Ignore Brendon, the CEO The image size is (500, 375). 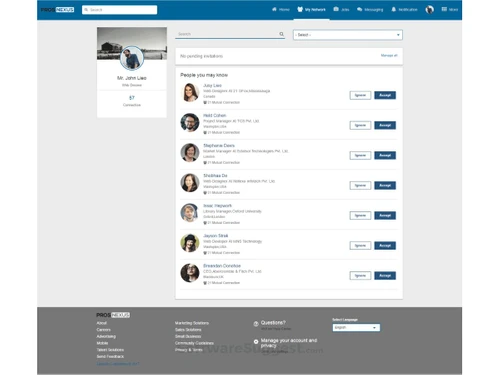360,276
